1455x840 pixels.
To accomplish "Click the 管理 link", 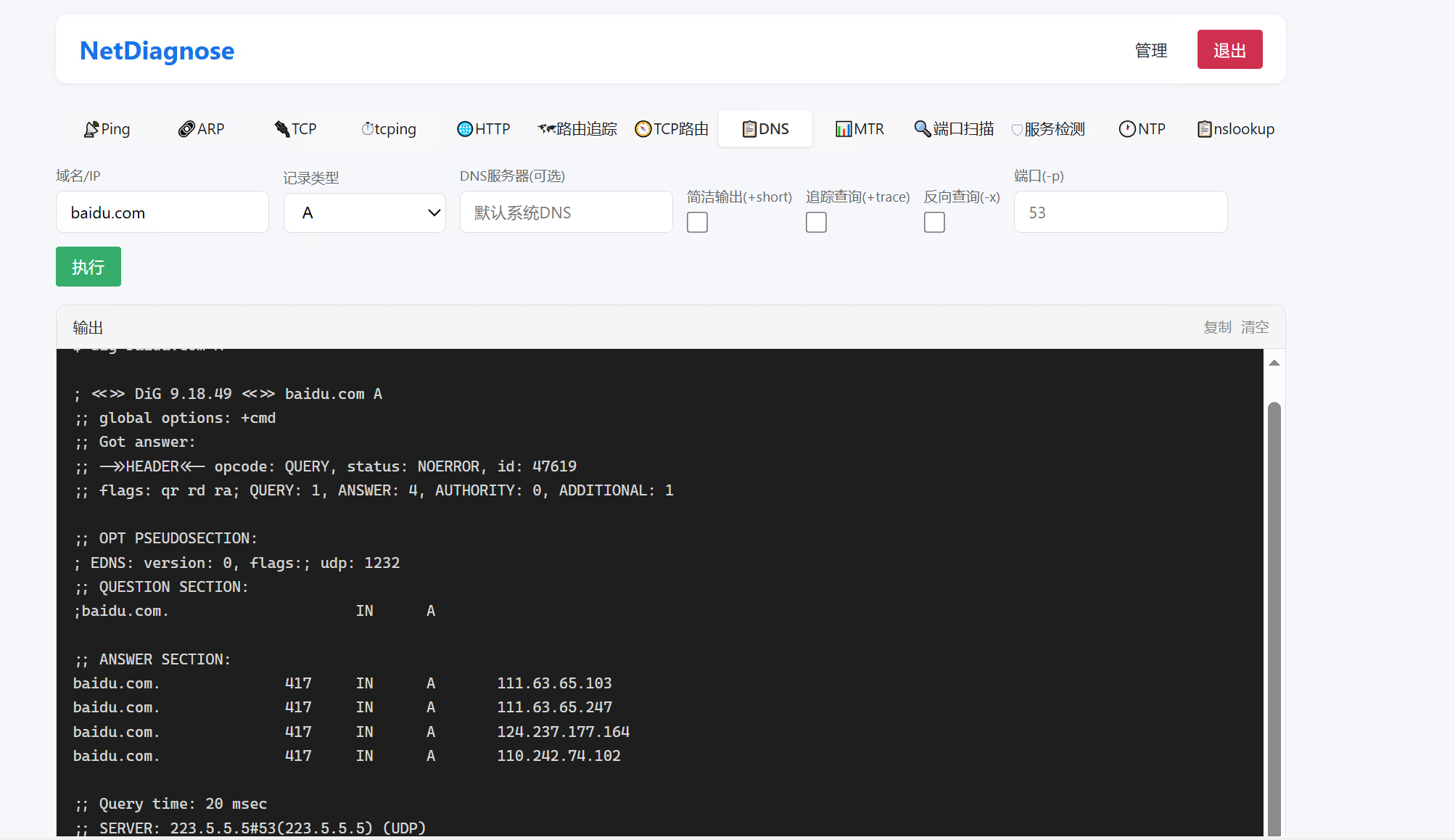I will pyautogui.click(x=1151, y=50).
